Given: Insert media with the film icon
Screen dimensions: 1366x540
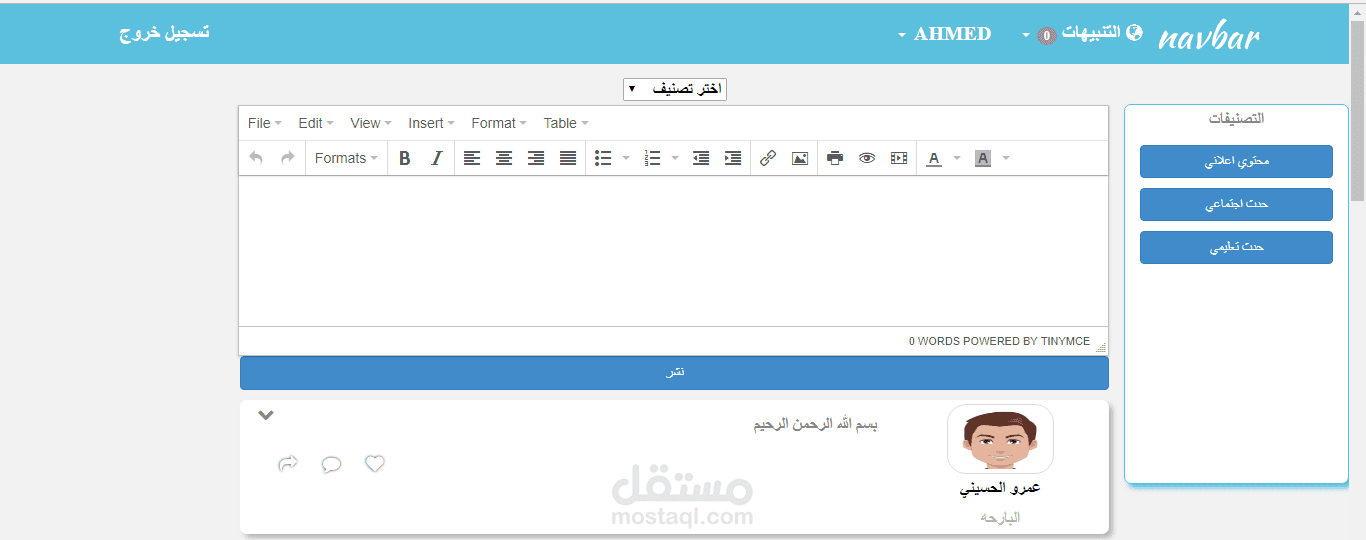Looking at the screenshot, I should click(899, 158).
